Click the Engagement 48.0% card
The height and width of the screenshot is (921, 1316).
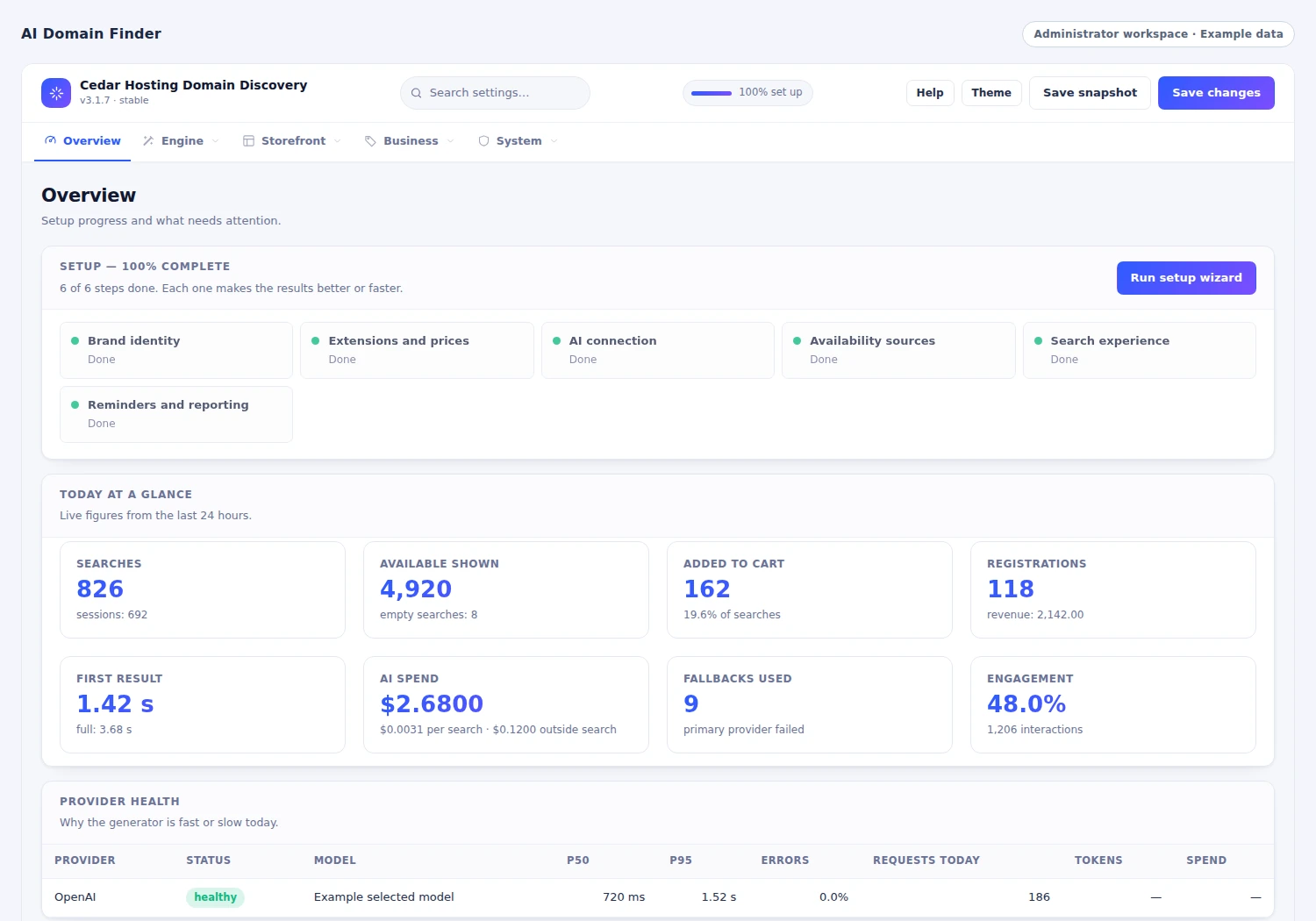point(1113,704)
